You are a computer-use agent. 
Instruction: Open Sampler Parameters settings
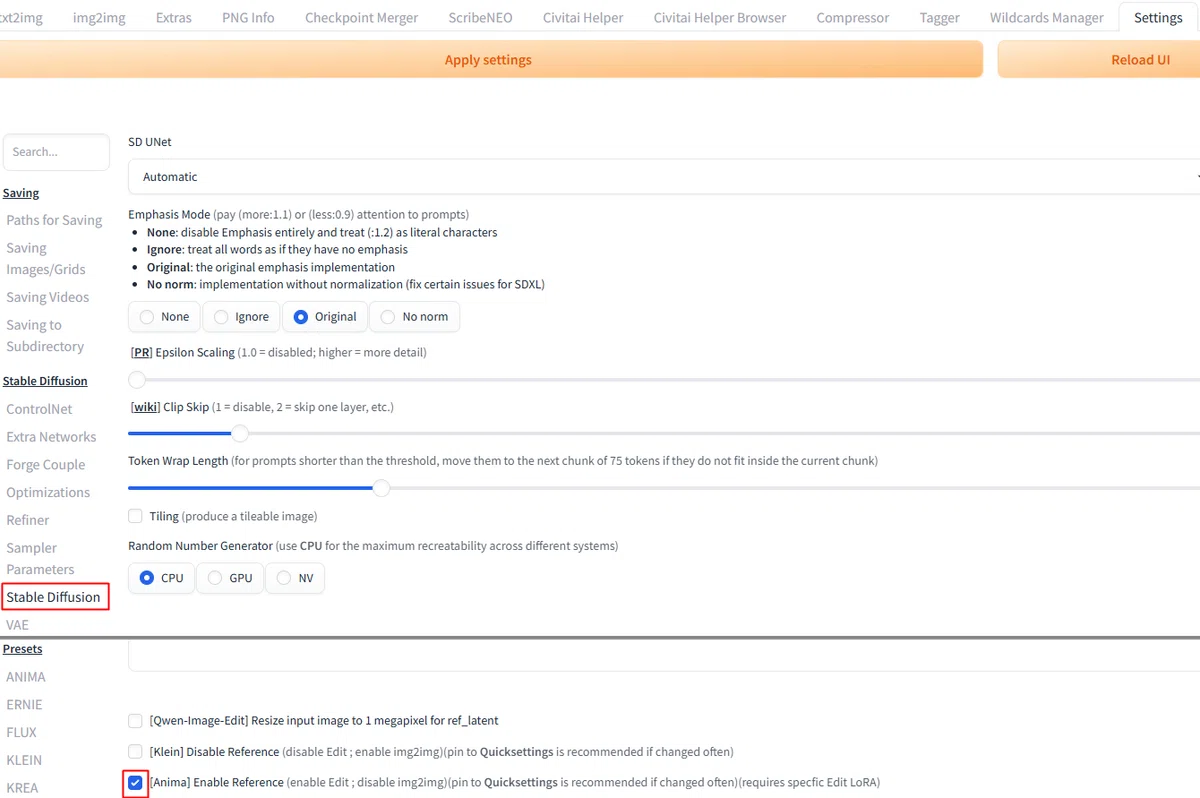click(x=40, y=558)
